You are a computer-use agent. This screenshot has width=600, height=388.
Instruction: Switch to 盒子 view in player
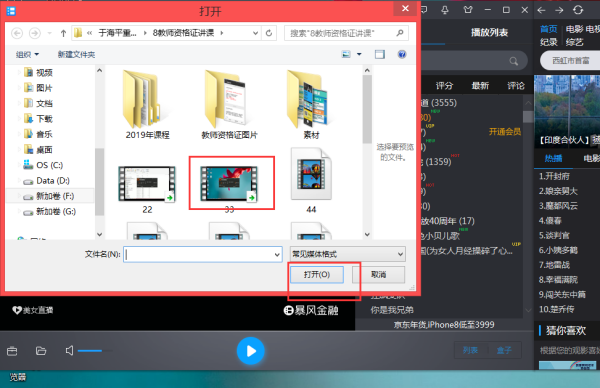coord(504,350)
